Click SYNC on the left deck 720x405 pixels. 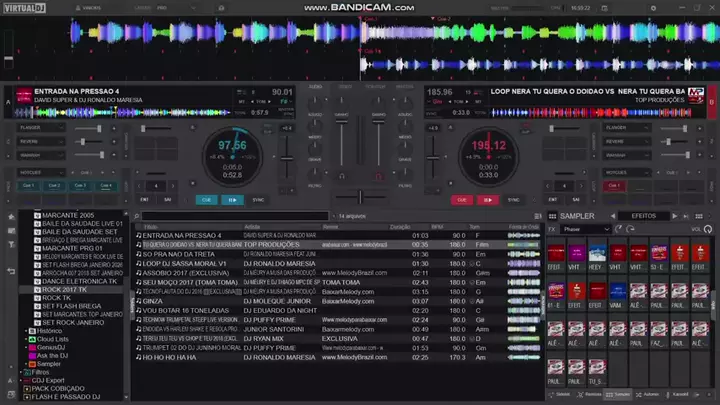point(258,199)
